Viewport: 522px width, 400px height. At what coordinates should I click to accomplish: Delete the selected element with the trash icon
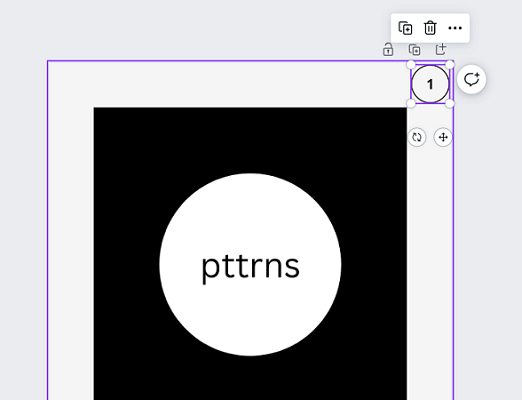coord(430,28)
